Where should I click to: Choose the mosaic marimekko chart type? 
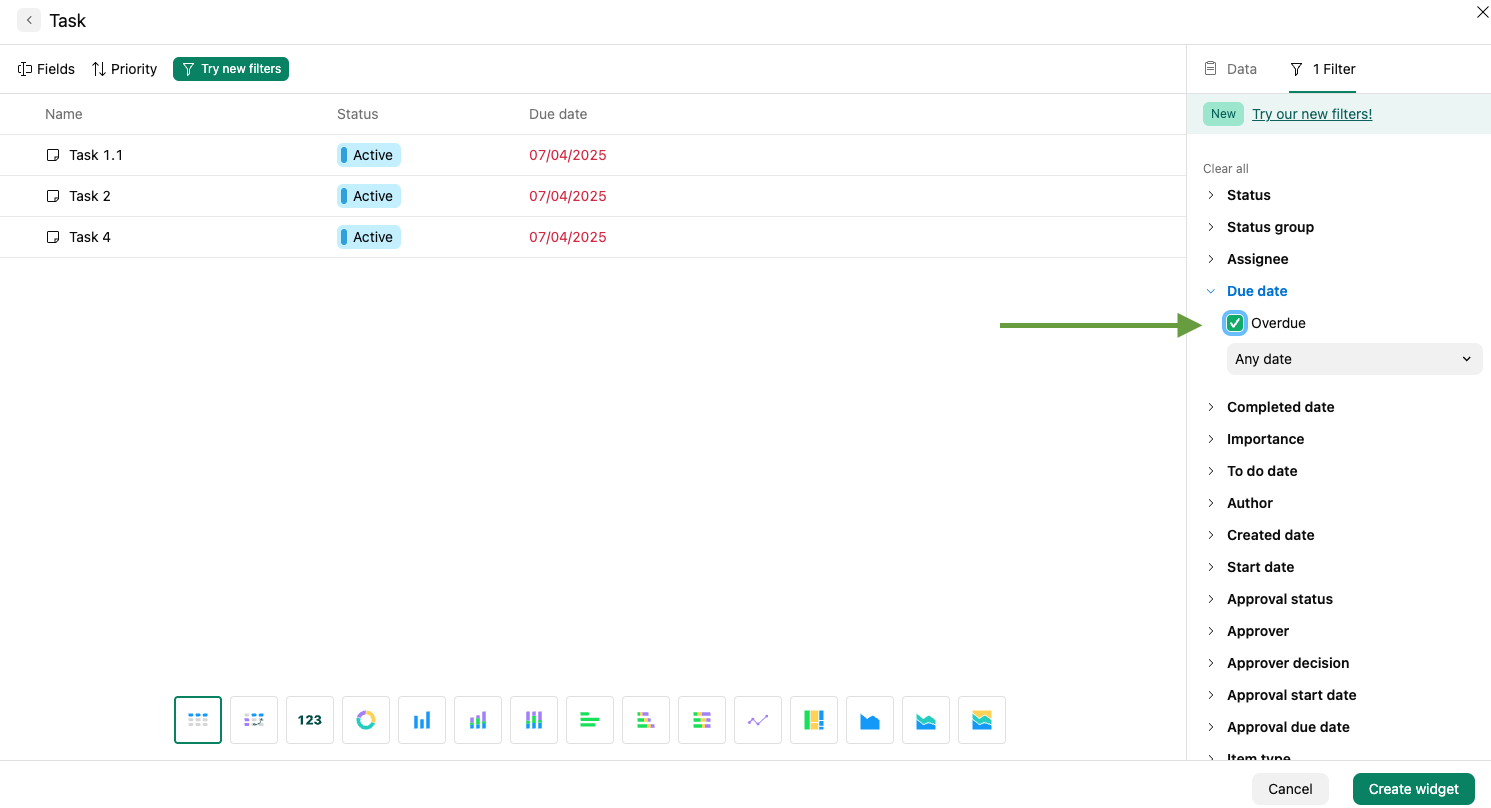tap(814, 720)
